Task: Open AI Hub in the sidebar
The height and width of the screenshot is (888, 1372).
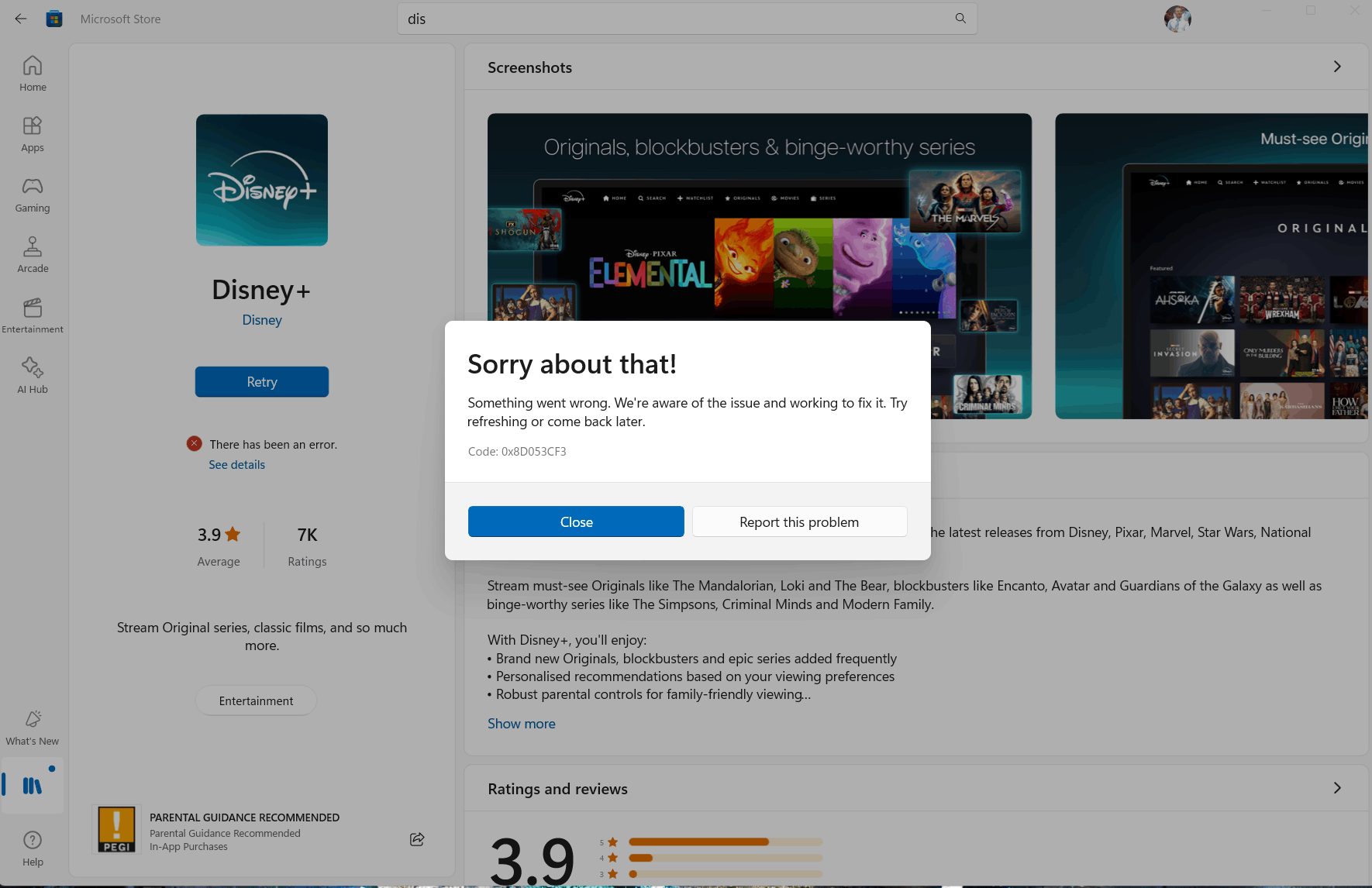Action: point(33,376)
